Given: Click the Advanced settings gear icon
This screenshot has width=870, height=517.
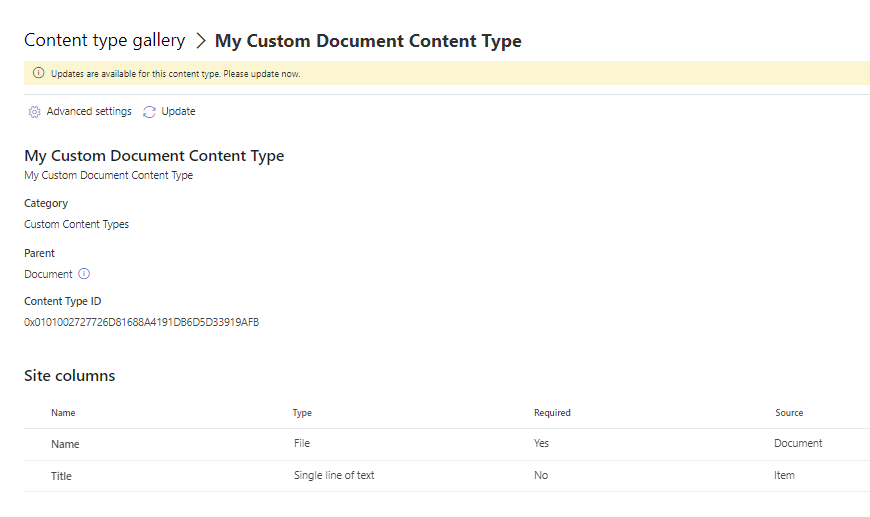Looking at the screenshot, I should coord(34,112).
